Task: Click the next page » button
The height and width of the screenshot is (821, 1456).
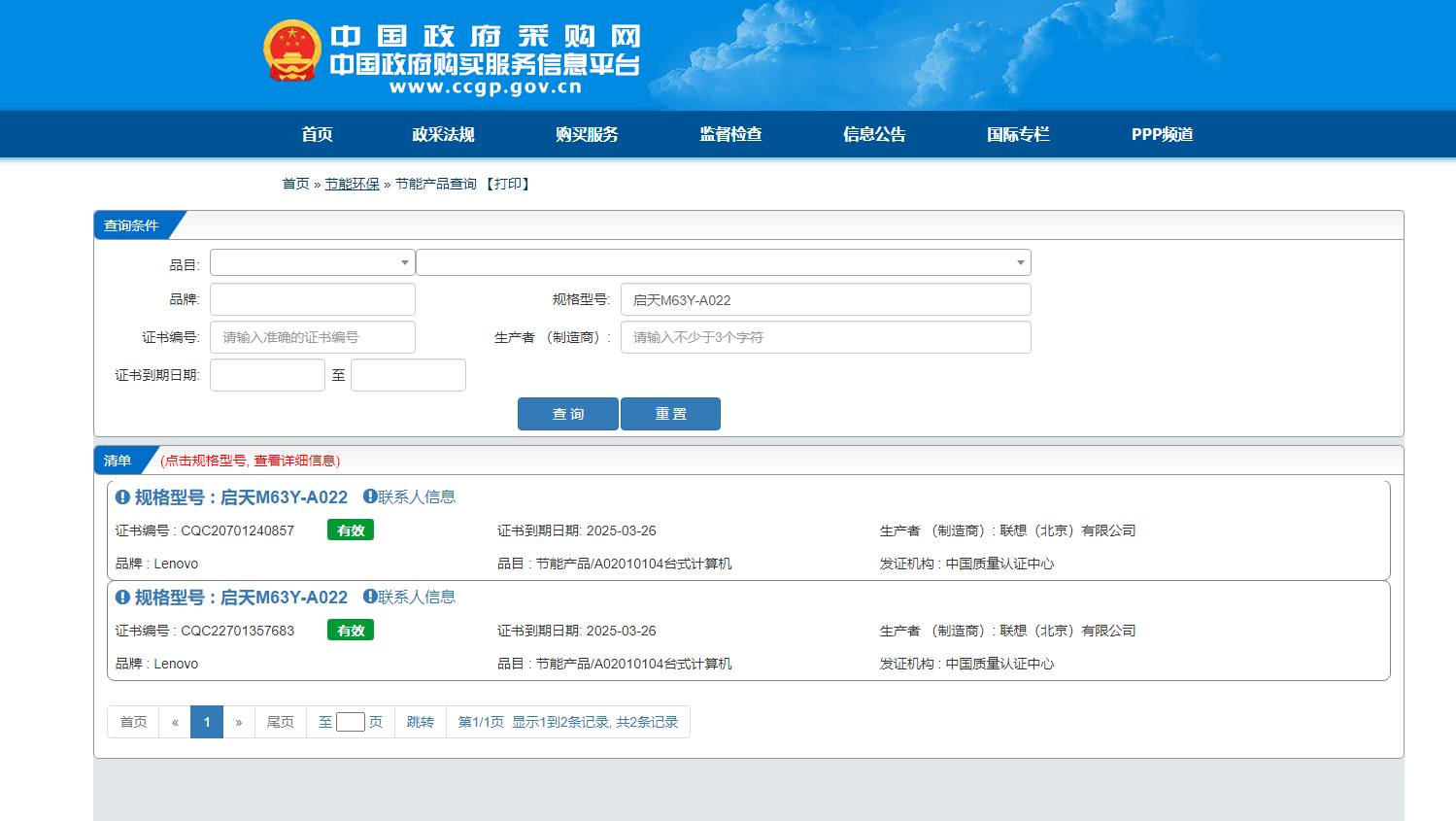Action: [x=239, y=722]
